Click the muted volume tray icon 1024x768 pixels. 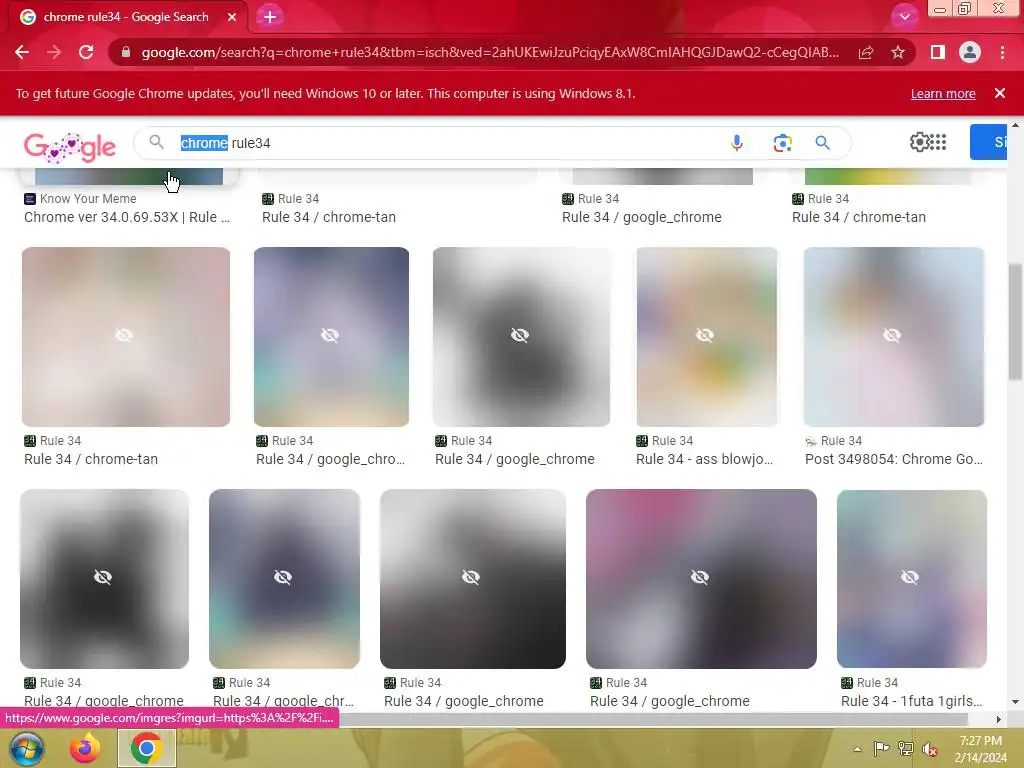tap(930, 749)
